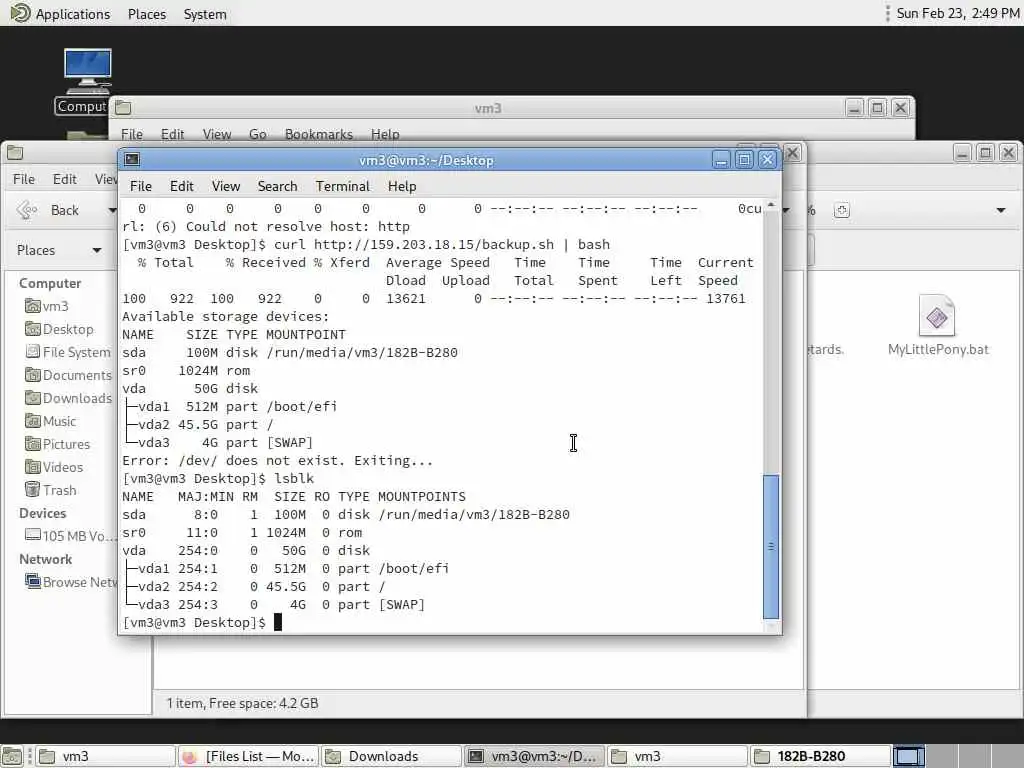Click the Back arrow in file manager
Image resolution: width=1024 pixels, height=768 pixels.
(x=27, y=210)
